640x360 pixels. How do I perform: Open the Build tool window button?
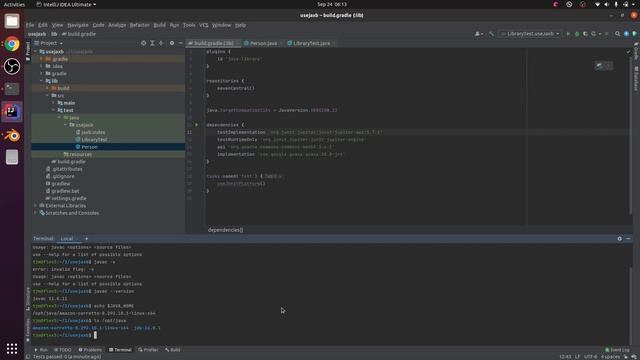(173, 350)
